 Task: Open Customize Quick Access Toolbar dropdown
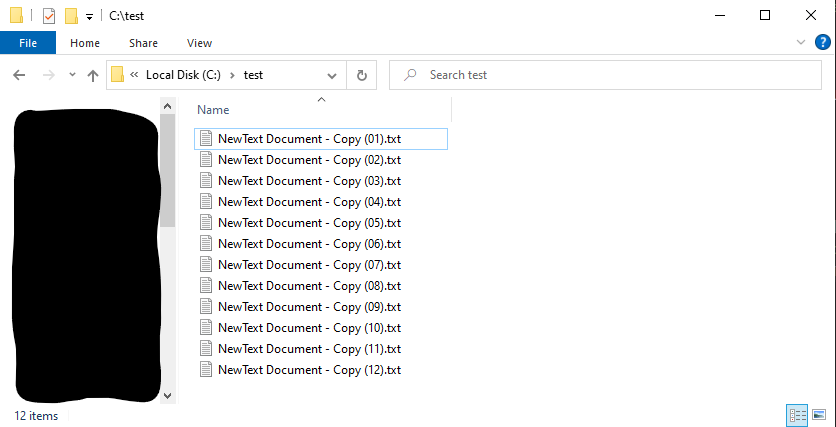point(90,17)
